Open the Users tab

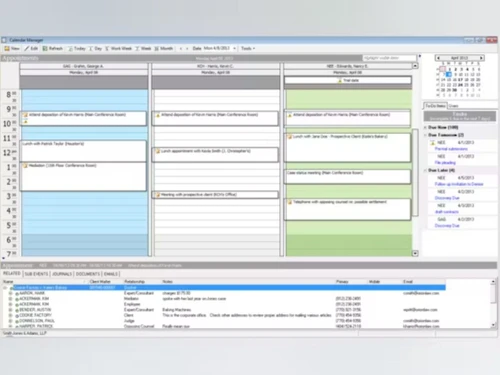(453, 106)
